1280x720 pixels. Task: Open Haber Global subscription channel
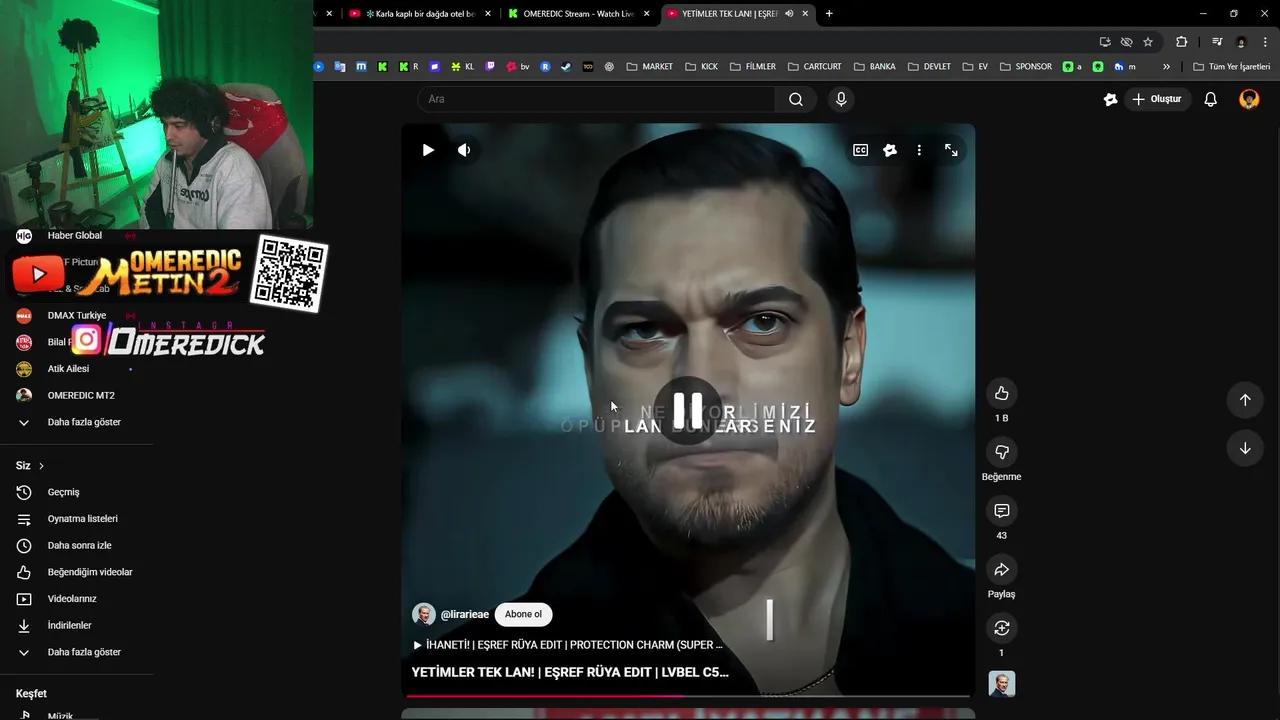point(77,236)
